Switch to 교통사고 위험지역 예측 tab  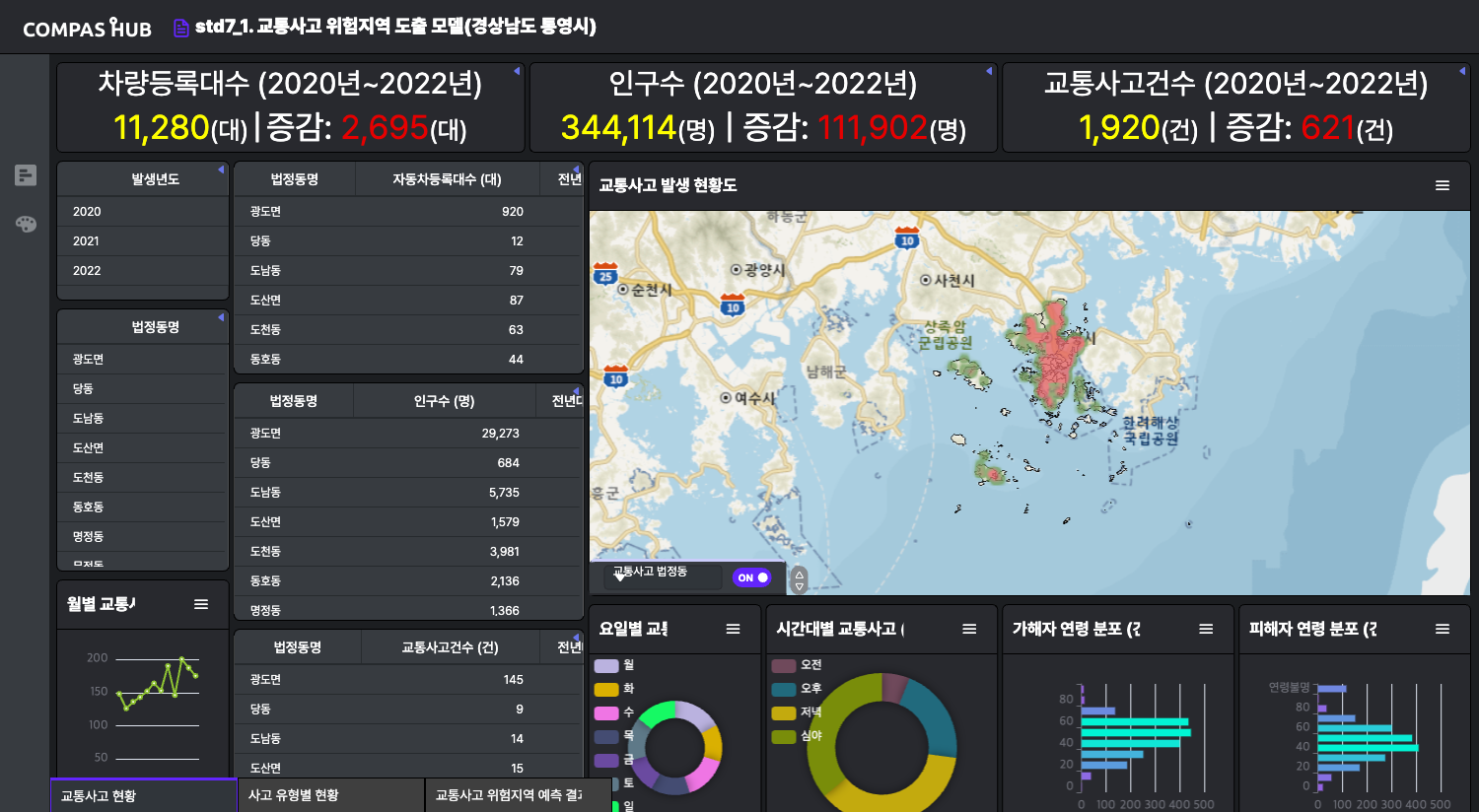tap(508, 795)
